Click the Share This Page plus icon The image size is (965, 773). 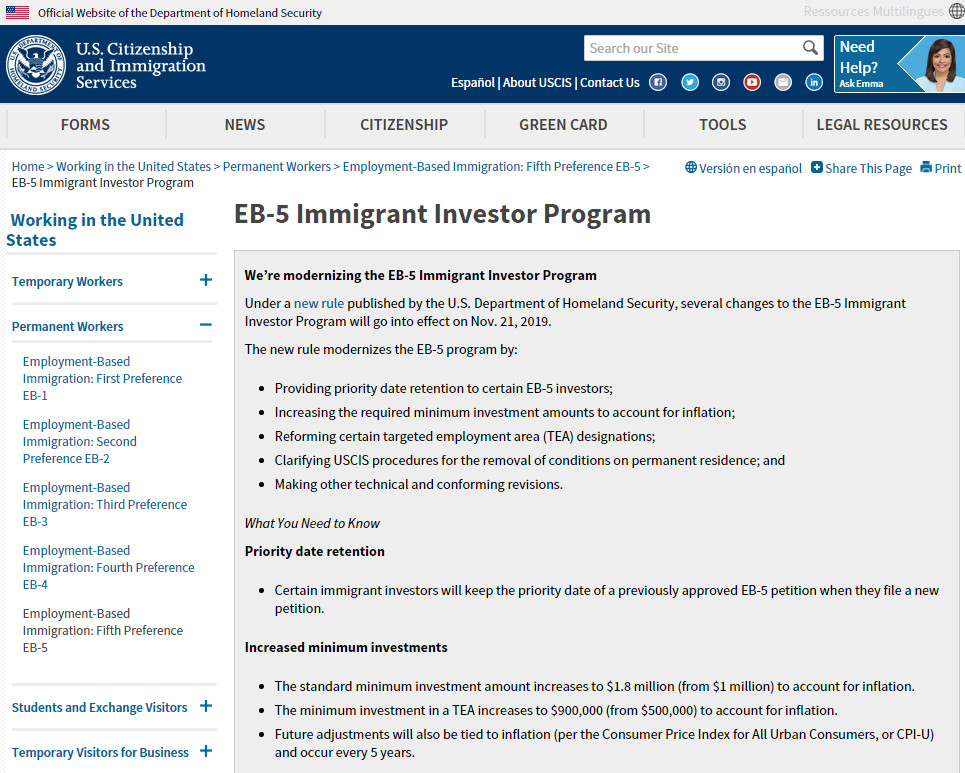click(816, 167)
